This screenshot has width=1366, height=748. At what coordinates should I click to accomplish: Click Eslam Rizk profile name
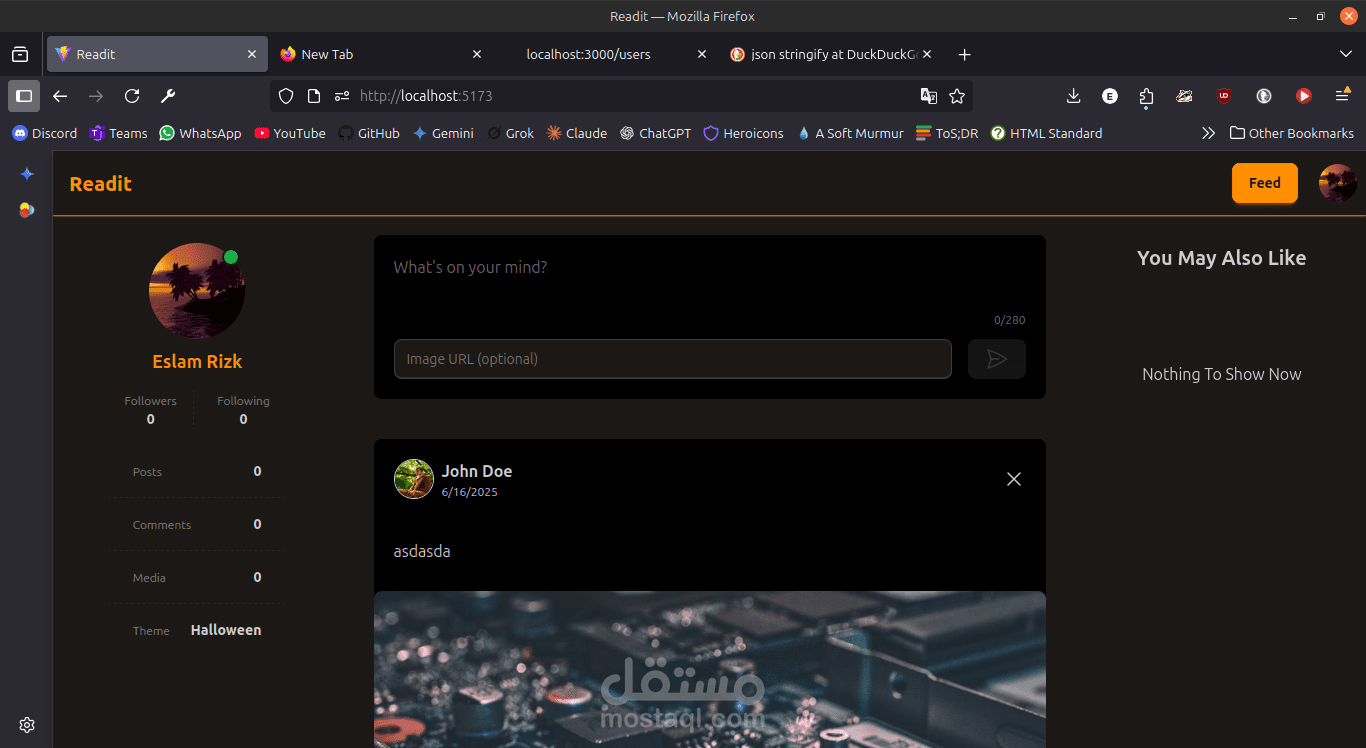pyautogui.click(x=197, y=362)
